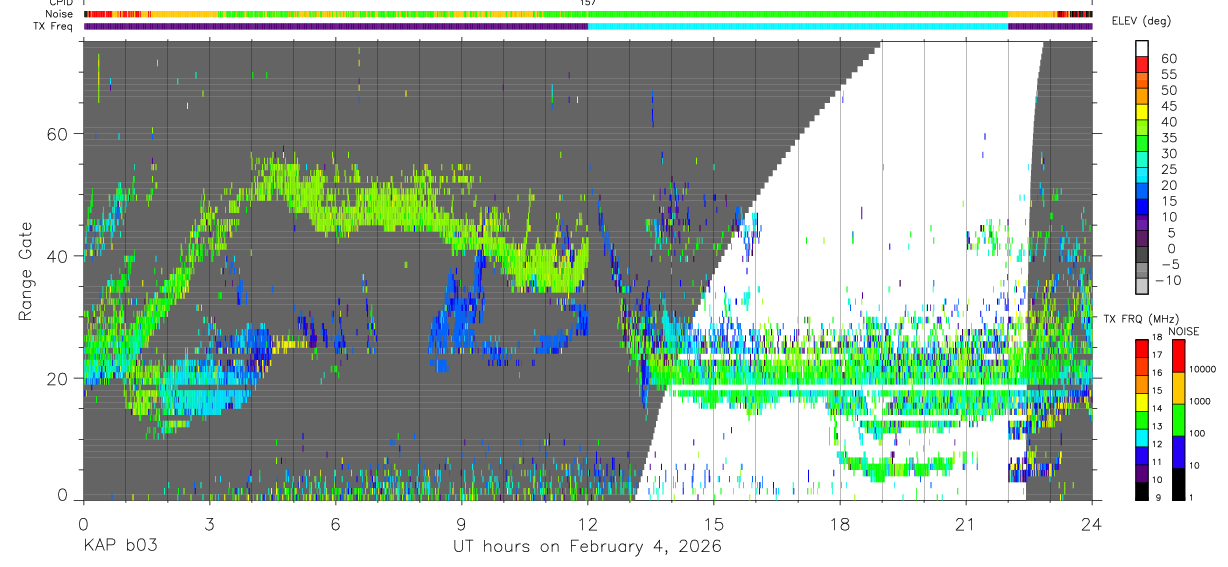The height and width of the screenshot is (567, 1228).
Task: Click the "55" label in ELEV legend
Action: pyautogui.click(x=1169, y=74)
